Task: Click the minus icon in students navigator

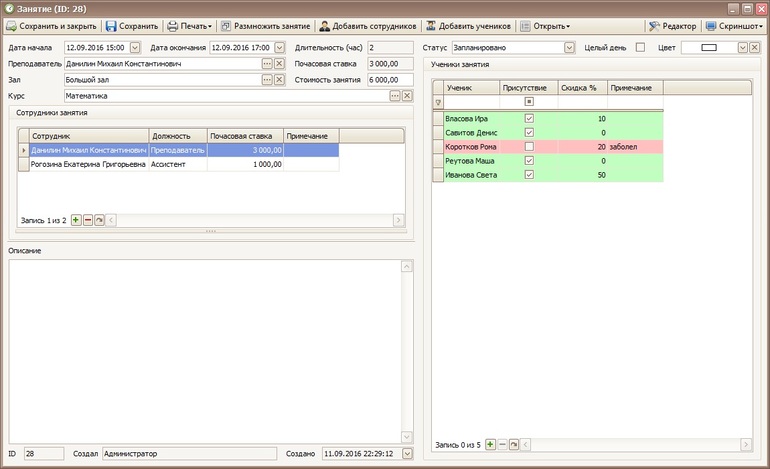Action: [x=502, y=444]
